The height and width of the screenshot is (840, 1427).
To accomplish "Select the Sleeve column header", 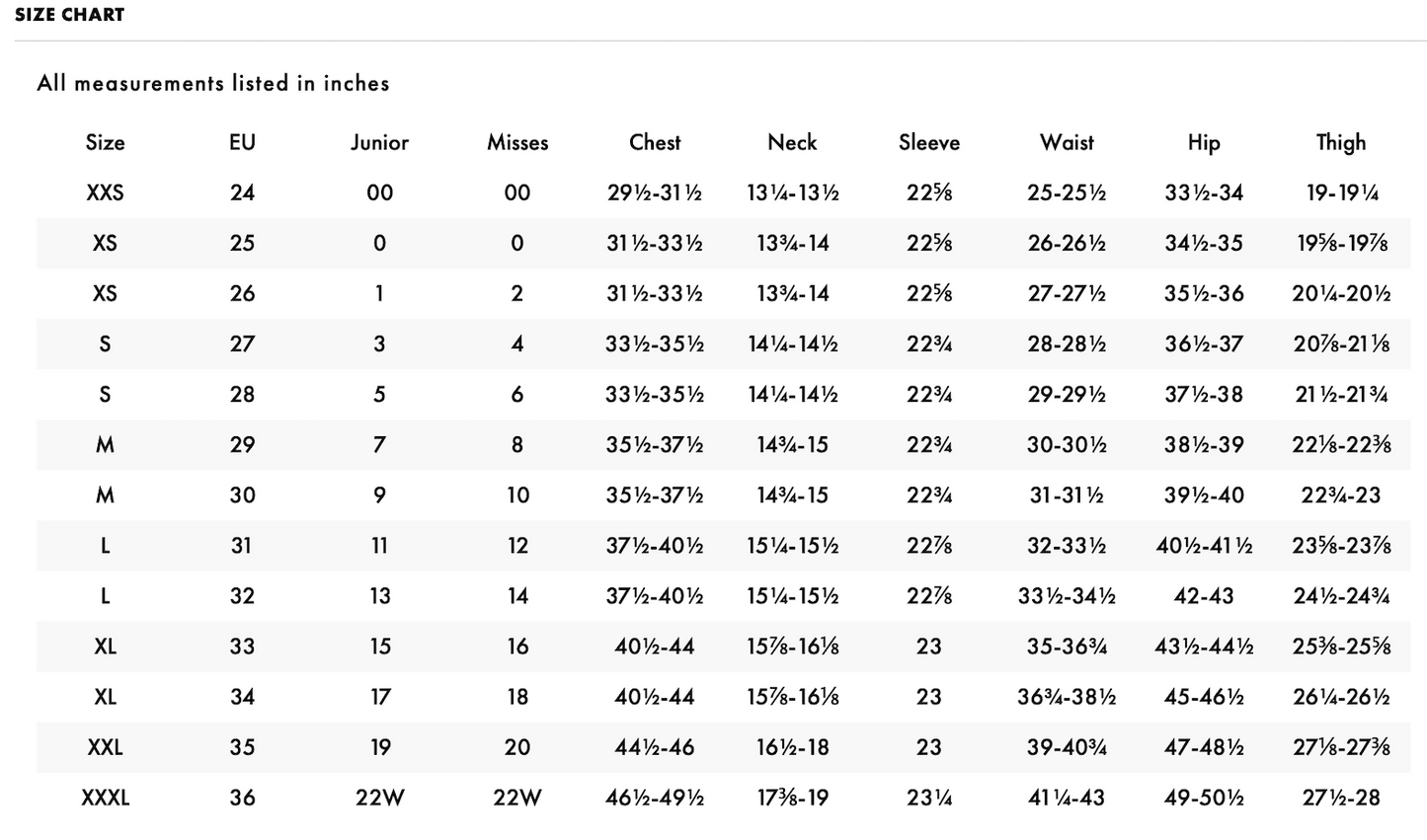I will [929, 142].
